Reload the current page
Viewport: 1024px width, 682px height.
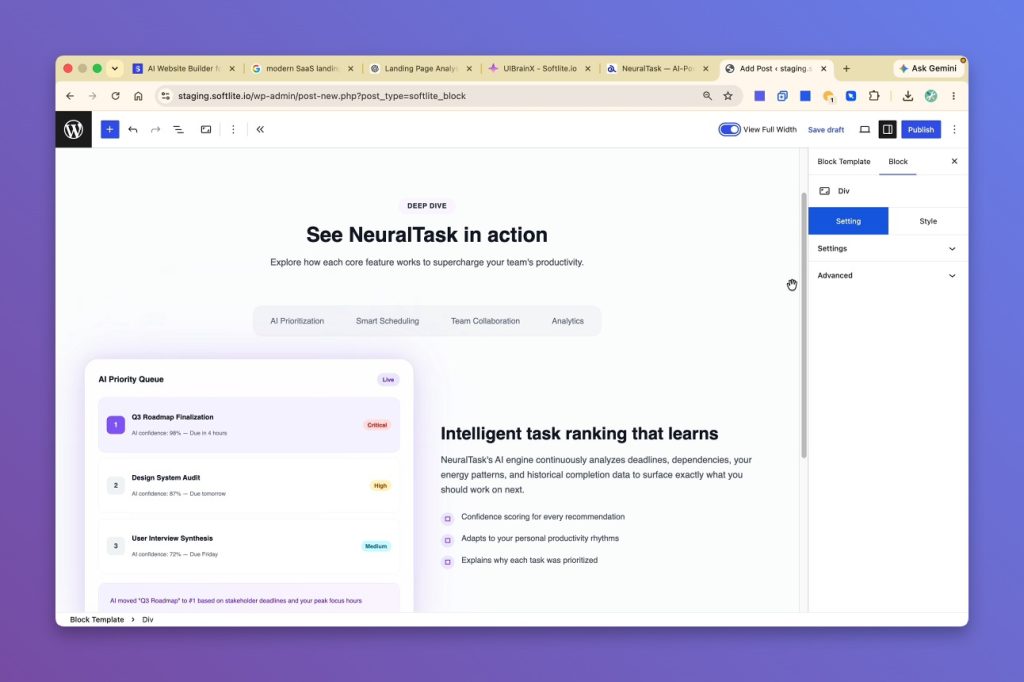tap(116, 96)
